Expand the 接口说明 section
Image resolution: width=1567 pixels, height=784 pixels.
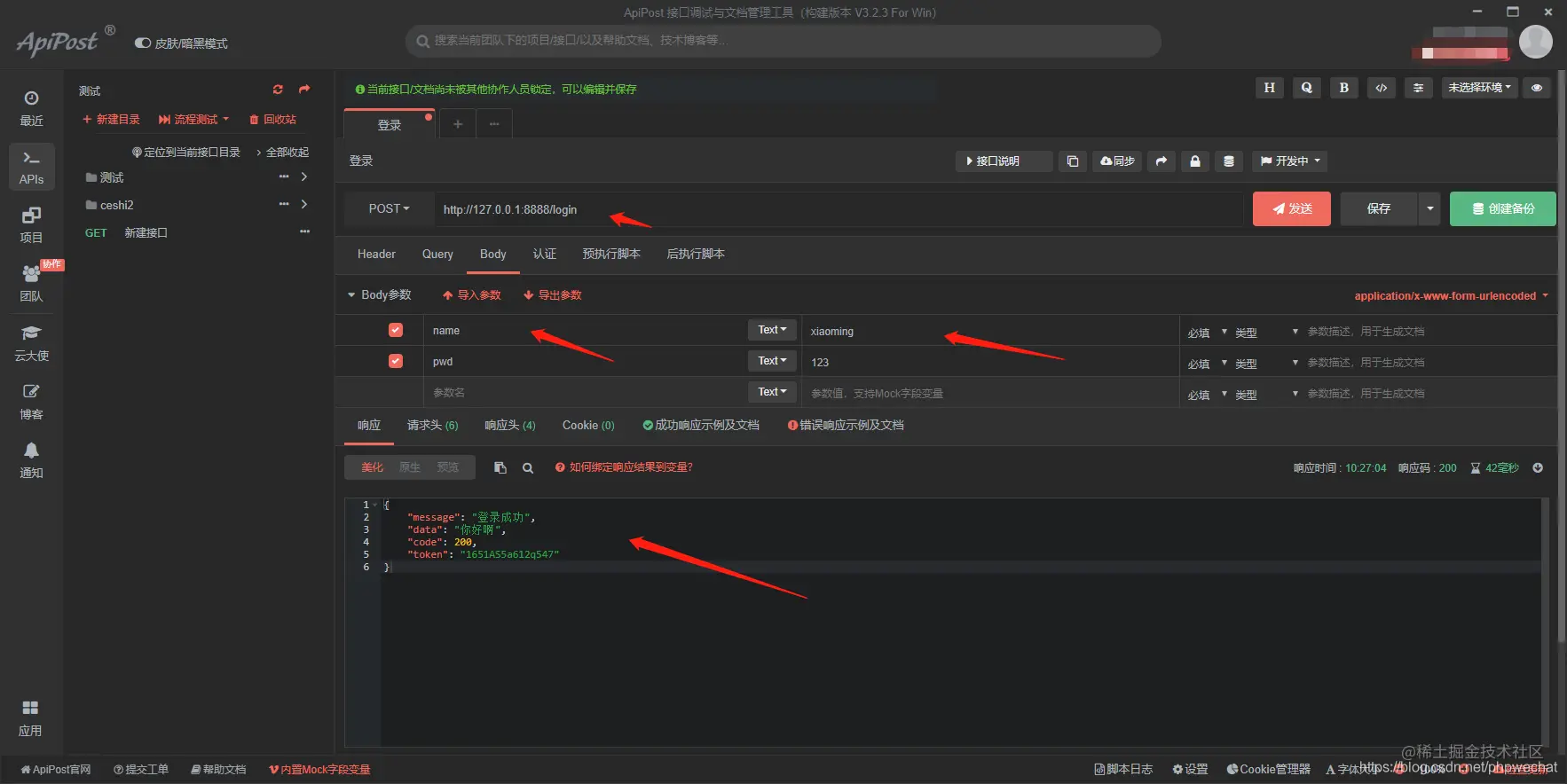pos(1004,161)
